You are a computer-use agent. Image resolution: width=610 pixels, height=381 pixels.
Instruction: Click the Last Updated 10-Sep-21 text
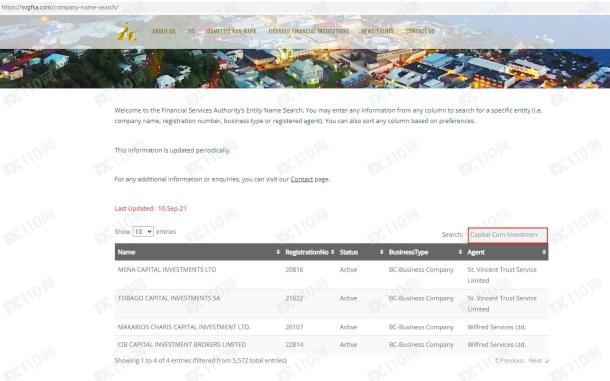[x=151, y=209]
